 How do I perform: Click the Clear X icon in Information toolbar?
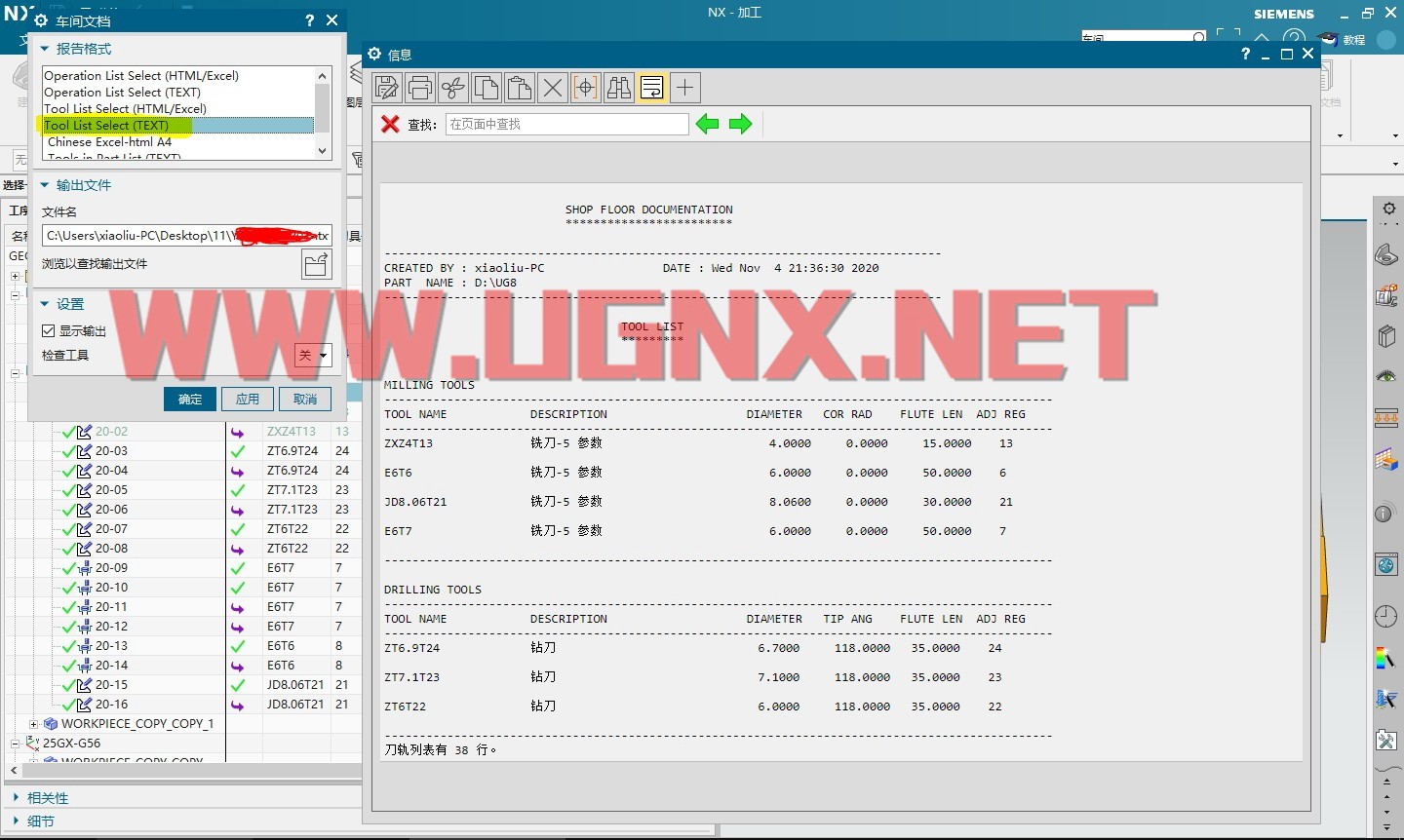tap(553, 88)
